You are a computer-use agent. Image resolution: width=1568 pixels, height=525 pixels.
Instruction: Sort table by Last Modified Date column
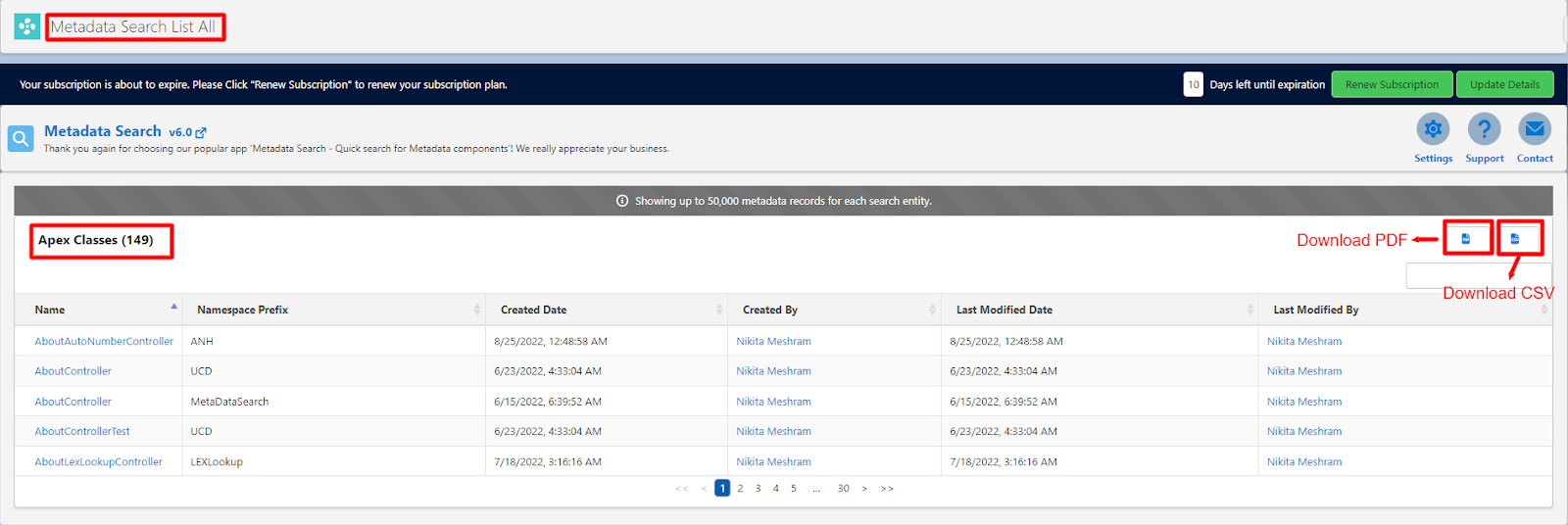pyautogui.click(x=1100, y=310)
